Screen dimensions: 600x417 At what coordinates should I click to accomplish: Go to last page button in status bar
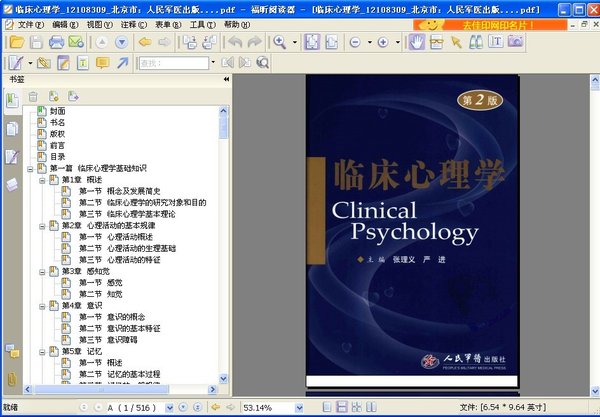197,407
